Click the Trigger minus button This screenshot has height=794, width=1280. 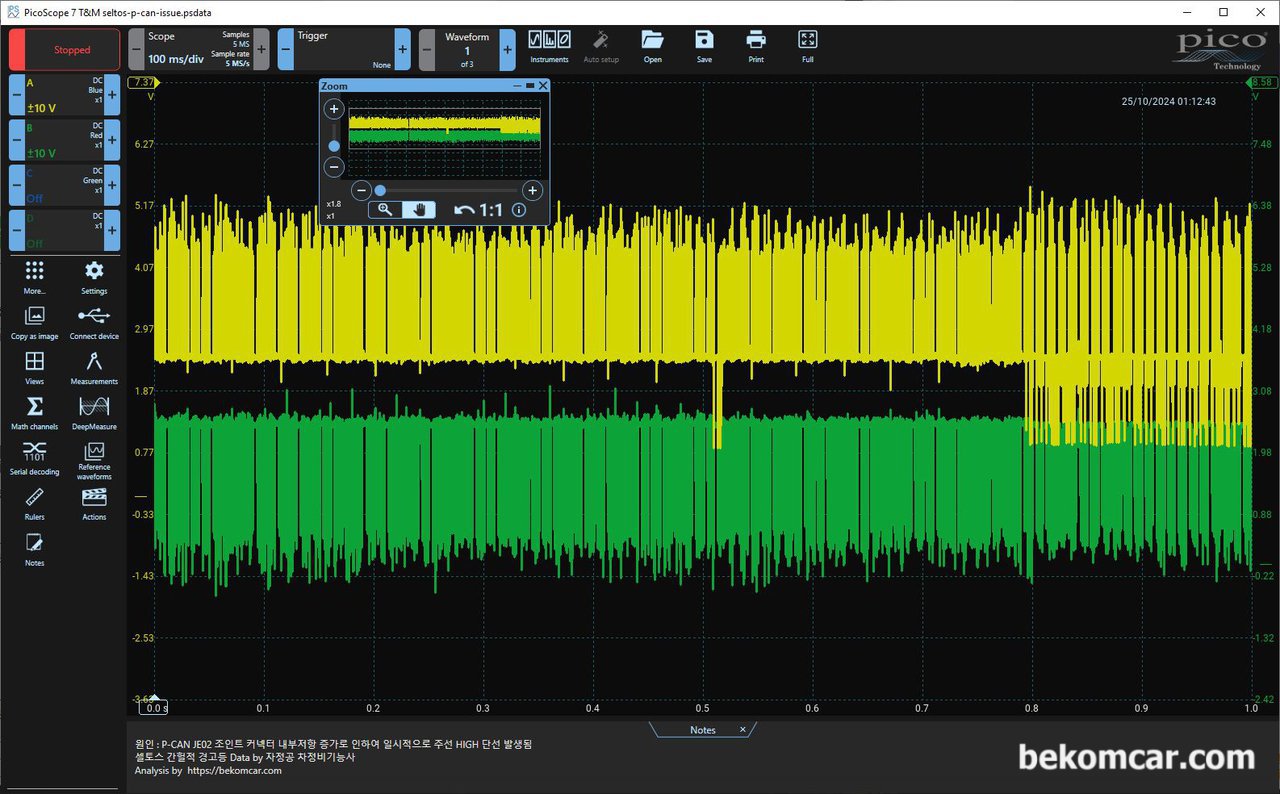[x=286, y=49]
